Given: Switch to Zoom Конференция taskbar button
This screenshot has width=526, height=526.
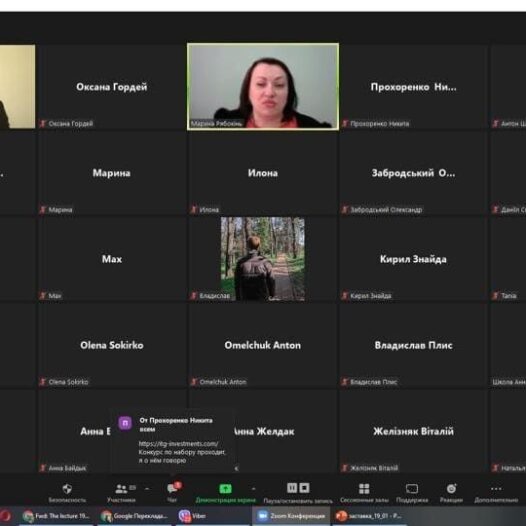Looking at the screenshot, I should tap(291, 516).
